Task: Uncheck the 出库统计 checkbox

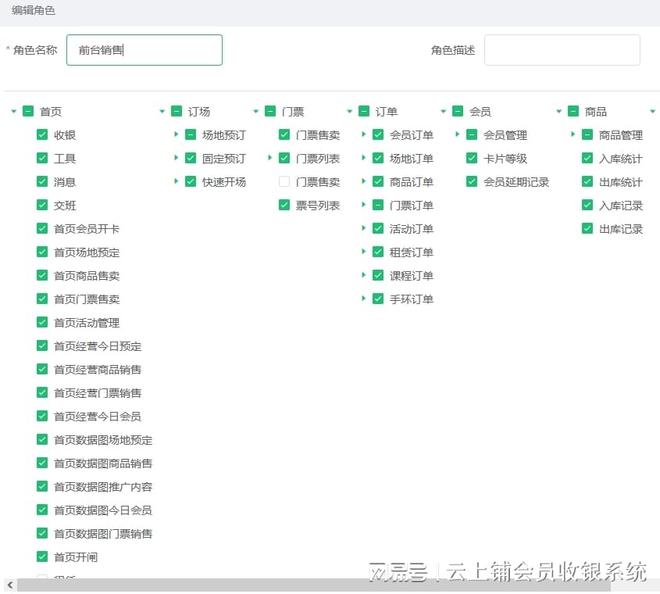Action: (x=588, y=181)
